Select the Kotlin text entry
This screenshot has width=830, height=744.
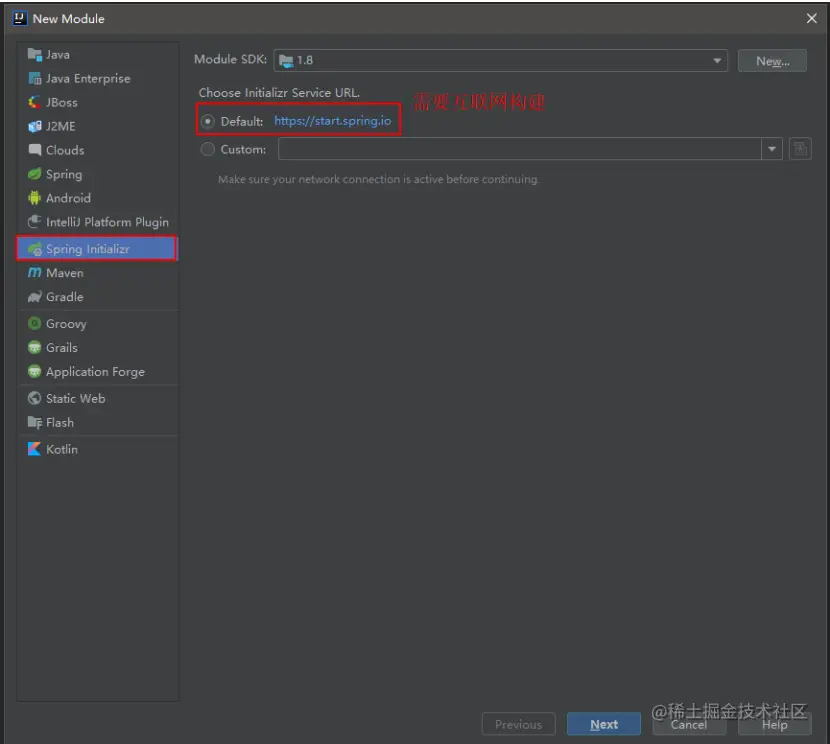point(61,449)
